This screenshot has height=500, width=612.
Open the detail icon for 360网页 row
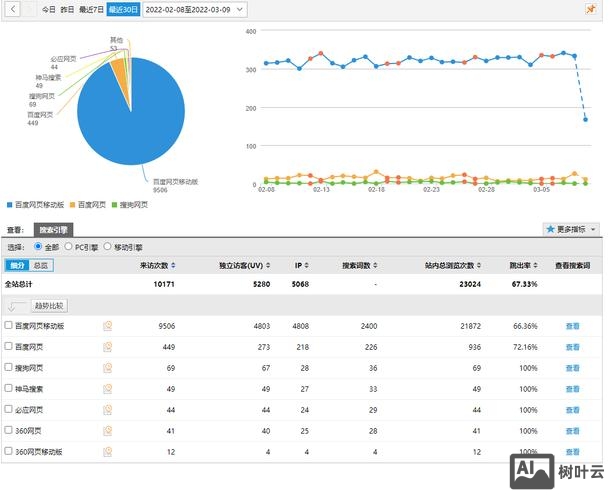coord(107,431)
